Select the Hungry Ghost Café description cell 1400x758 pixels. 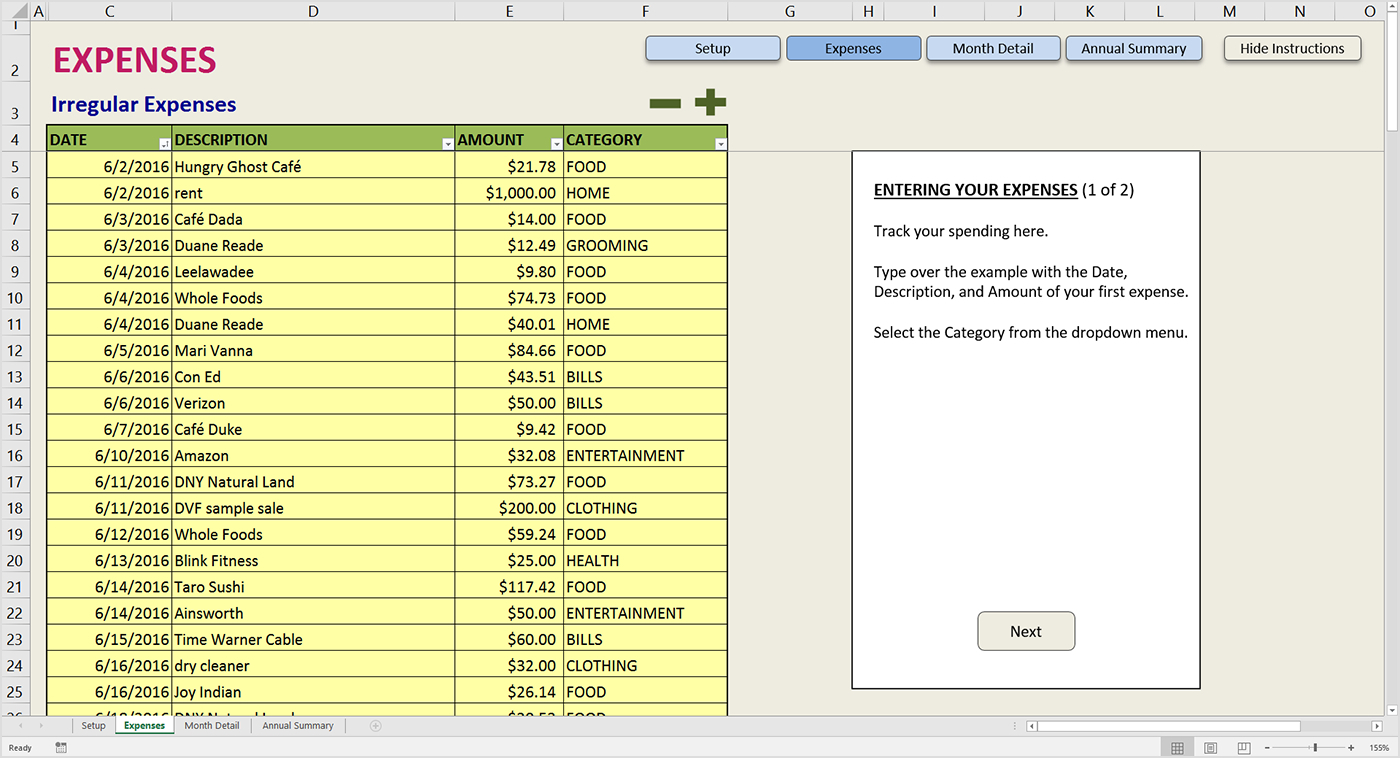click(x=313, y=167)
